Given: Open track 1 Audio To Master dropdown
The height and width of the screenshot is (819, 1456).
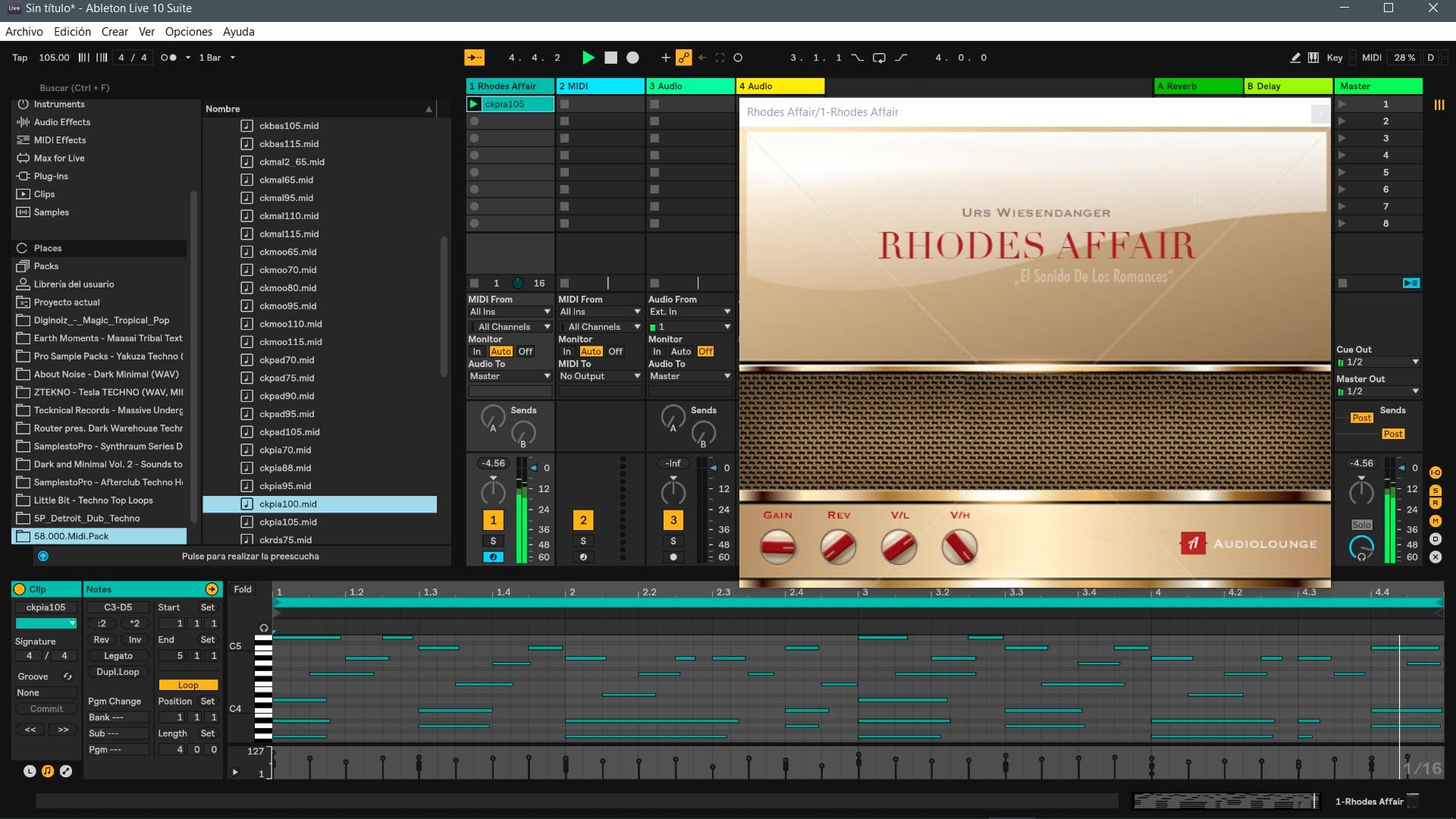Looking at the screenshot, I should [510, 376].
